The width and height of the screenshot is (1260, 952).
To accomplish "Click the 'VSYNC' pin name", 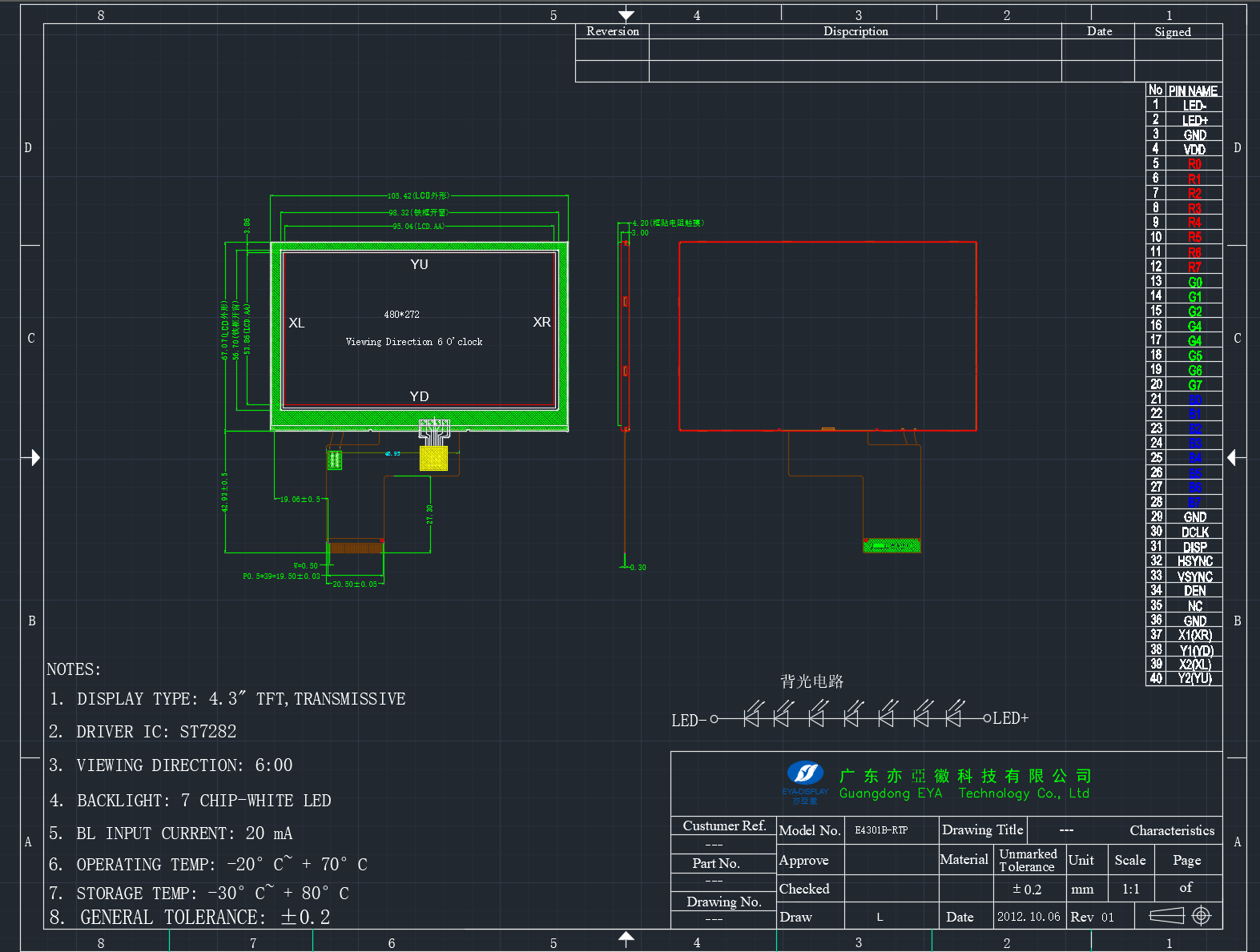I will (1195, 576).
